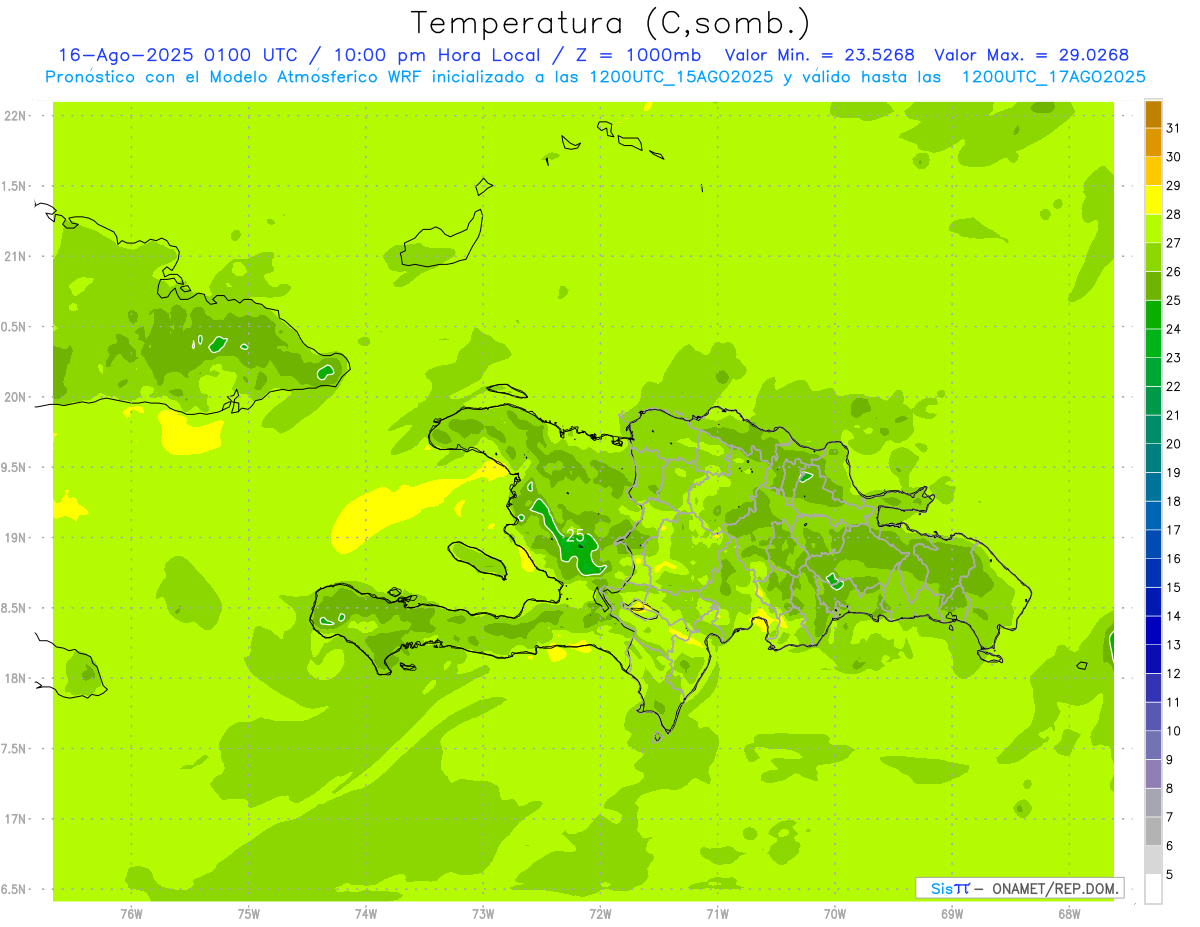Viewport: 1200px width, 927px height.
Task: Click the '28' value on the color scale
Action: coord(1174,214)
